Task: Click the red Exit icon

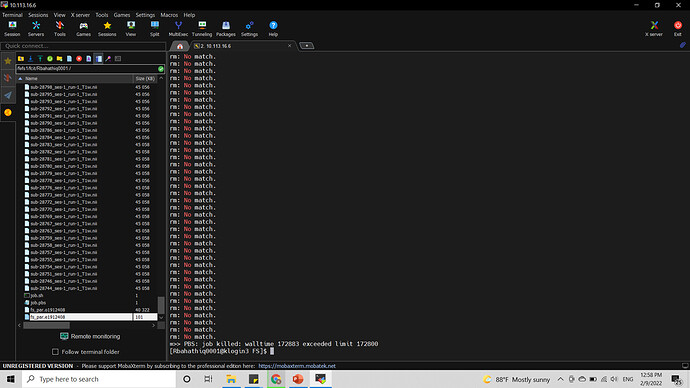Action: point(678,29)
